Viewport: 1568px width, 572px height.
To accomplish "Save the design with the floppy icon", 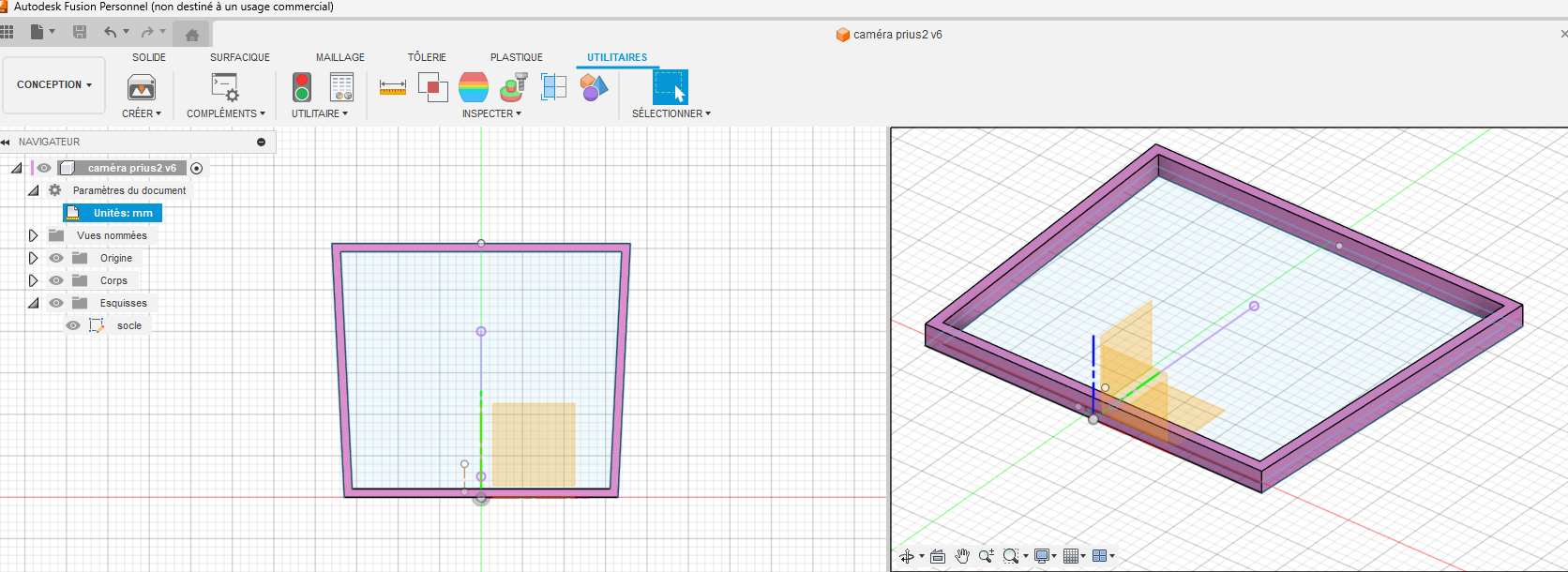I will pos(80,32).
